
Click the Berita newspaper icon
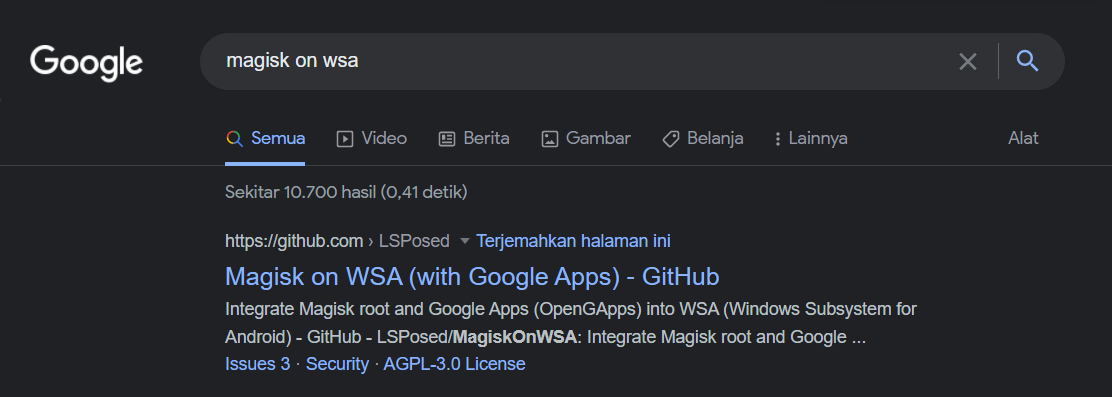click(x=447, y=139)
